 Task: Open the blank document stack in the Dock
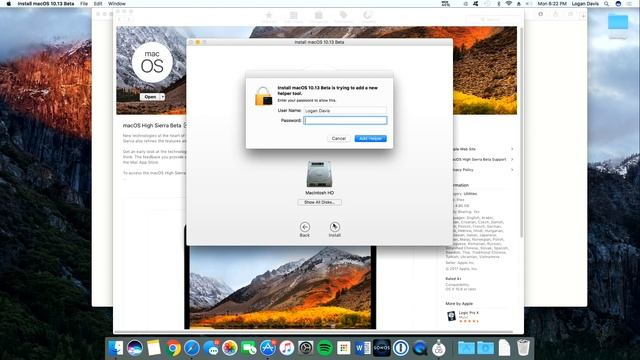click(x=504, y=348)
